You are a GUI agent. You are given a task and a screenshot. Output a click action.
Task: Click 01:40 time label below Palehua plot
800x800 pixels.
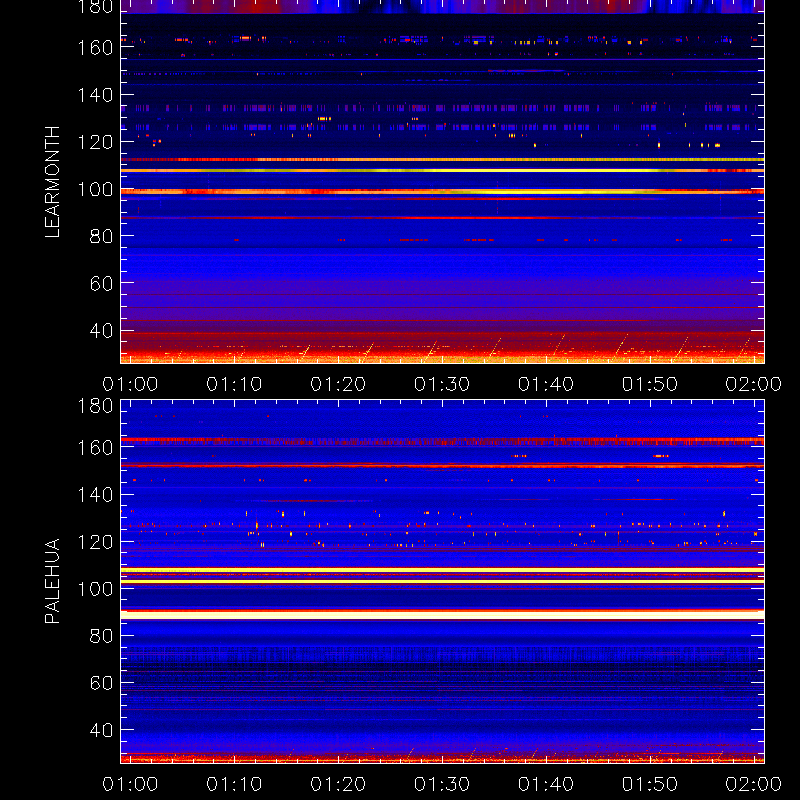(546, 784)
